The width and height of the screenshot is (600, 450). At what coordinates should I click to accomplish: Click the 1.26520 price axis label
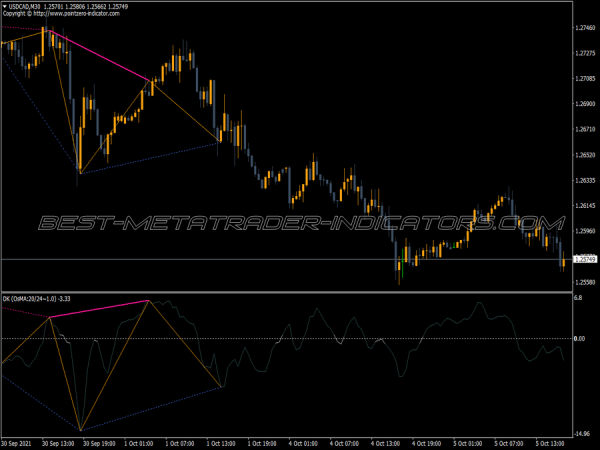585,155
